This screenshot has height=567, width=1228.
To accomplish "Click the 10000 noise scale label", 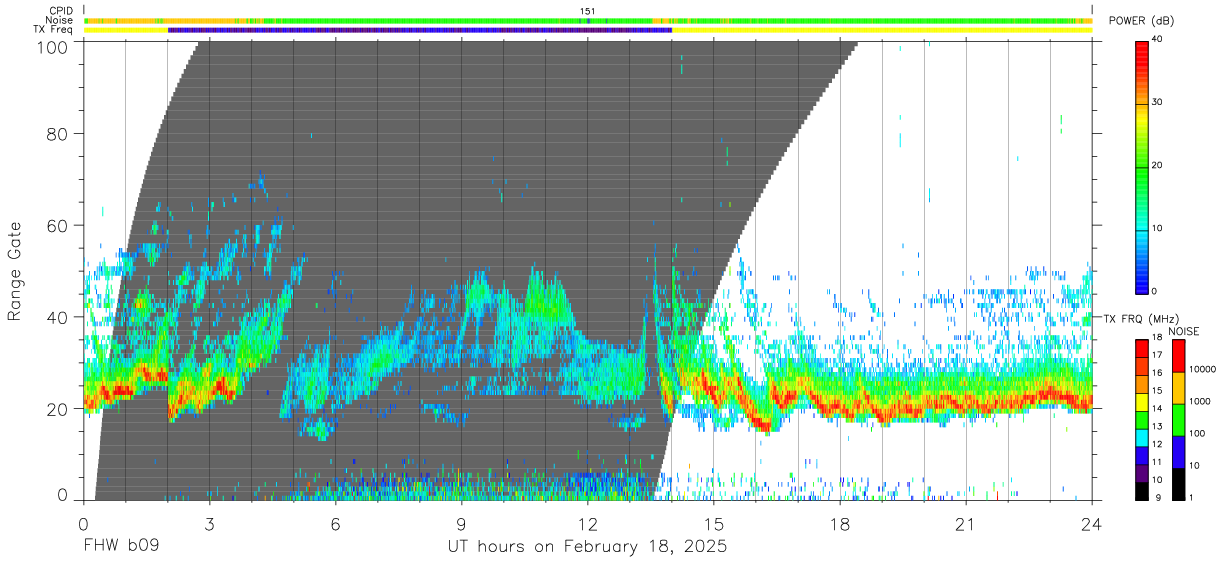I will 1201,369.
